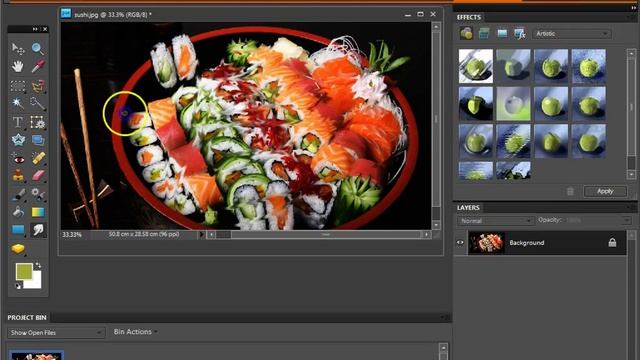Click the Background layer name
This screenshot has height=360, width=640.
click(x=527, y=243)
